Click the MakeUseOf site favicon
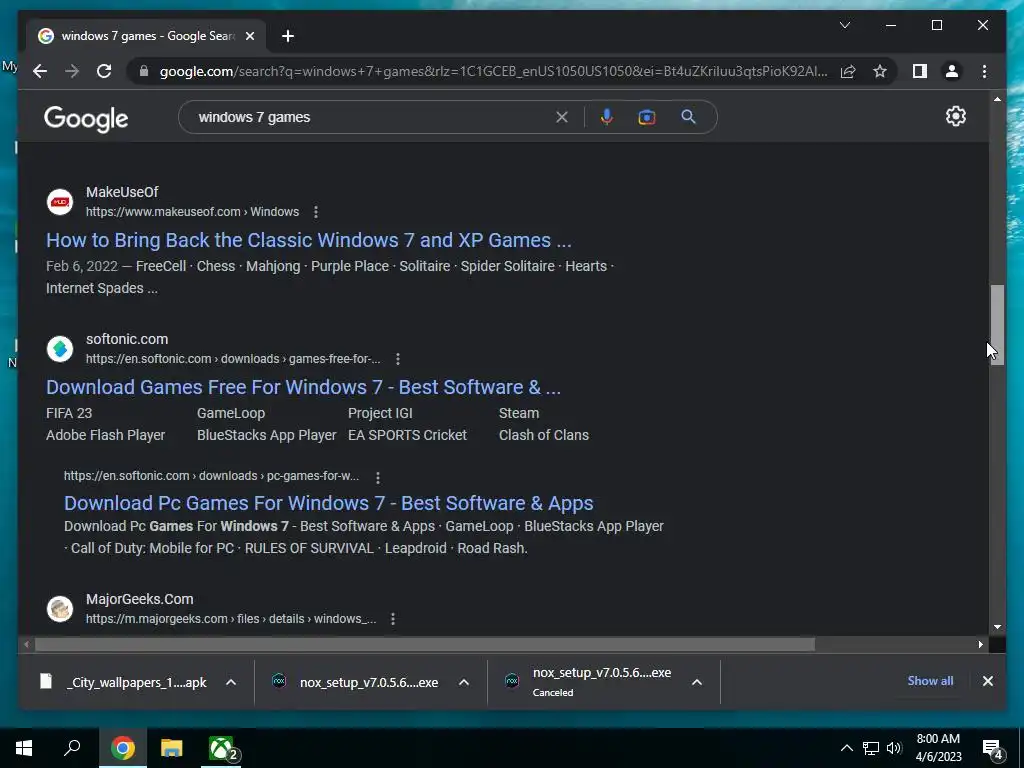 60,202
